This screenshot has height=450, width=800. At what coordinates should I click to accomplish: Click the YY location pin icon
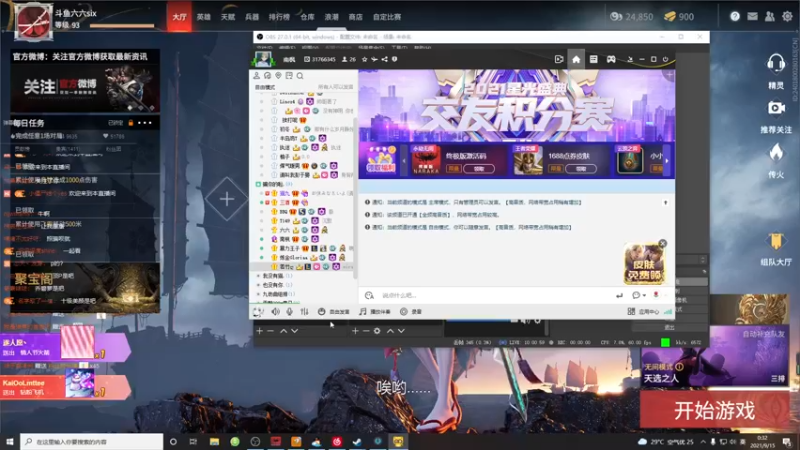pos(278,76)
